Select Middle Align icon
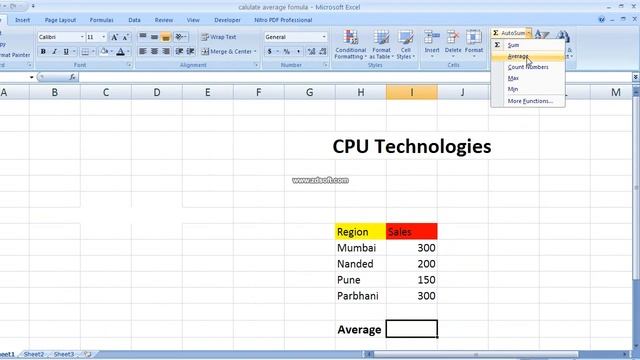 [154, 37]
